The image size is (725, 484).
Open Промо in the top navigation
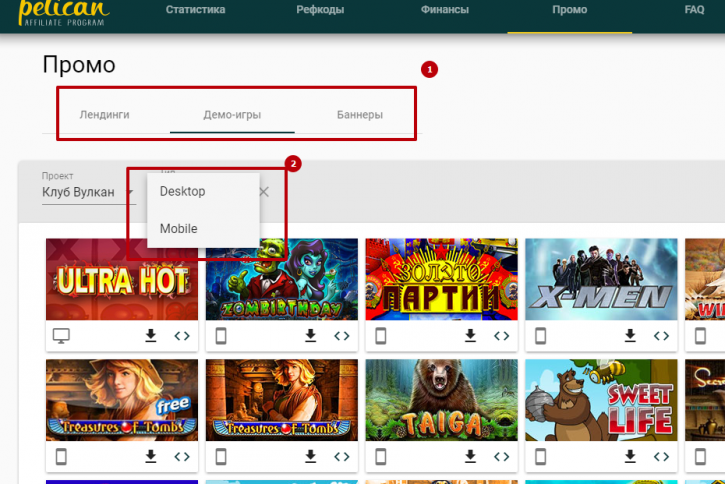coord(570,10)
